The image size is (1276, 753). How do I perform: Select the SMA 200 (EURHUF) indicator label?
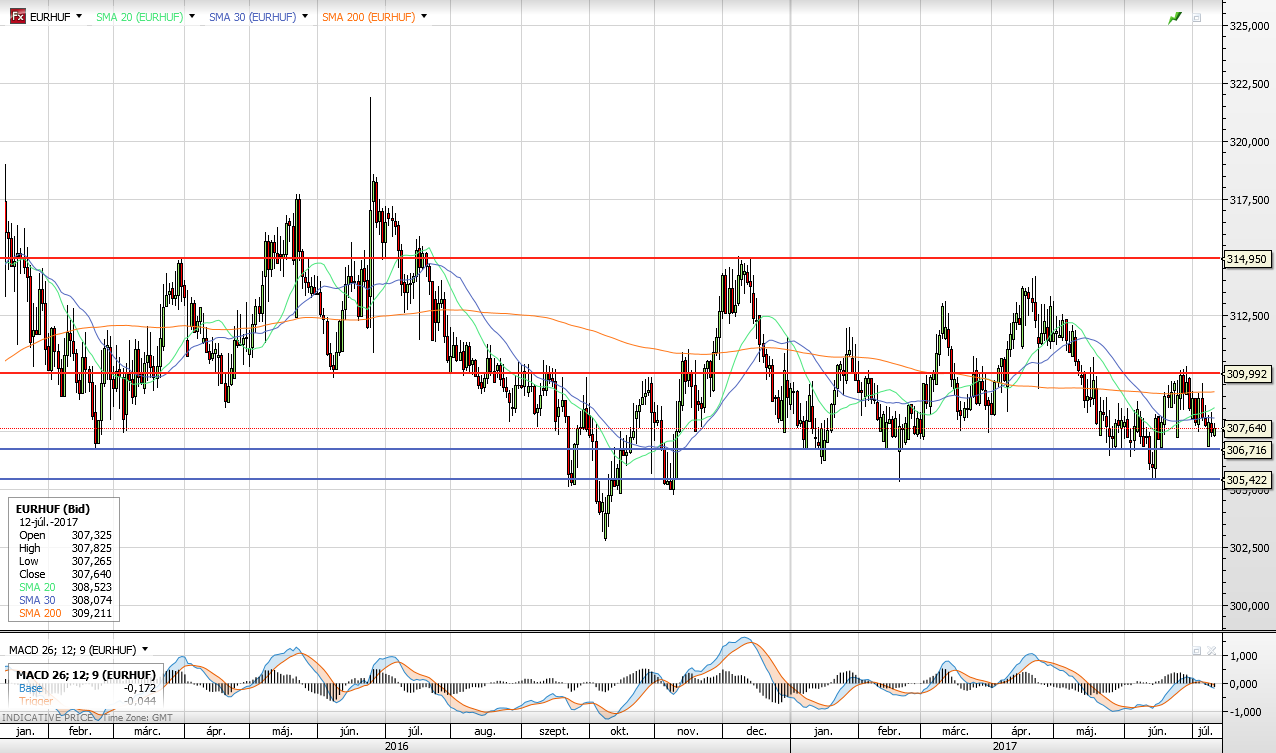point(369,17)
